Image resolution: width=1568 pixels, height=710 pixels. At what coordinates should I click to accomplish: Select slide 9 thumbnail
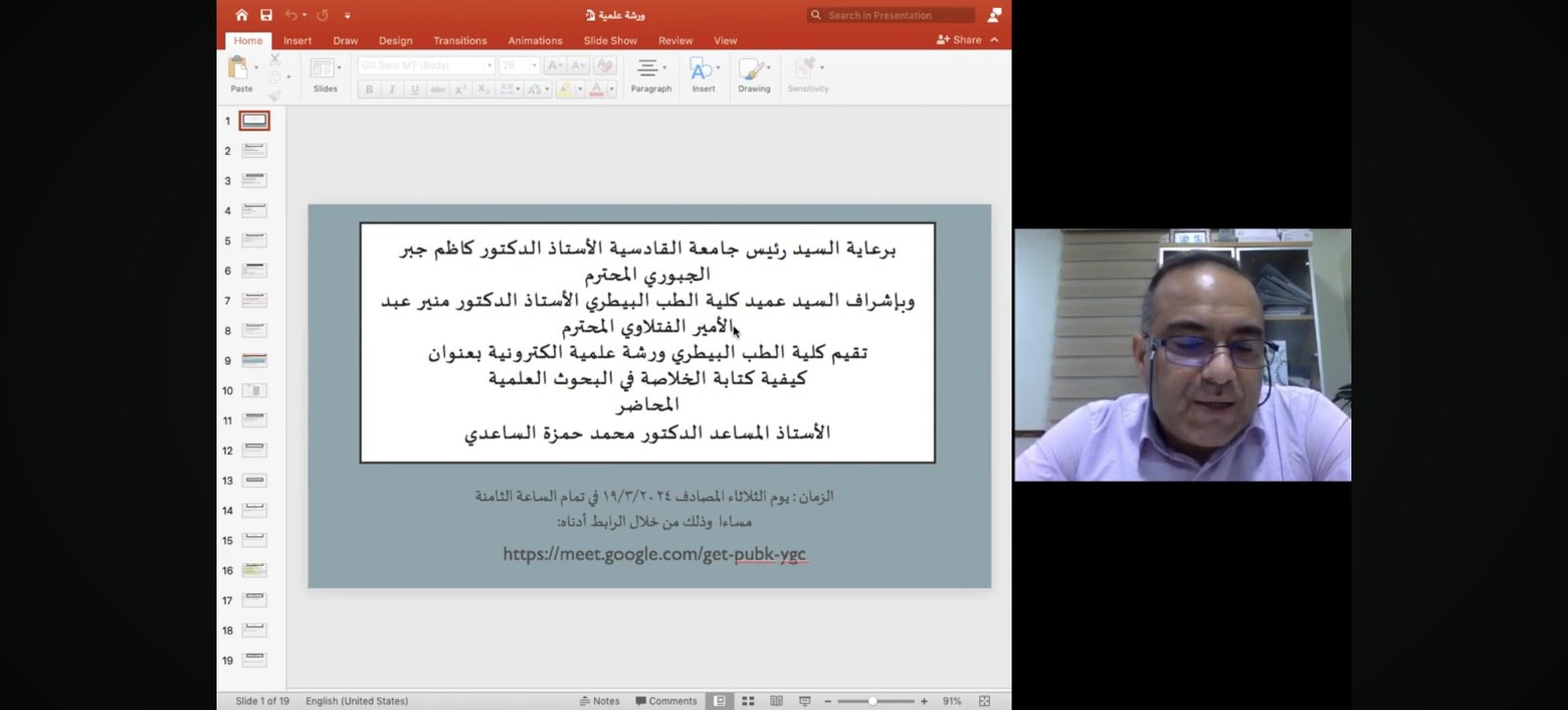pos(254,361)
